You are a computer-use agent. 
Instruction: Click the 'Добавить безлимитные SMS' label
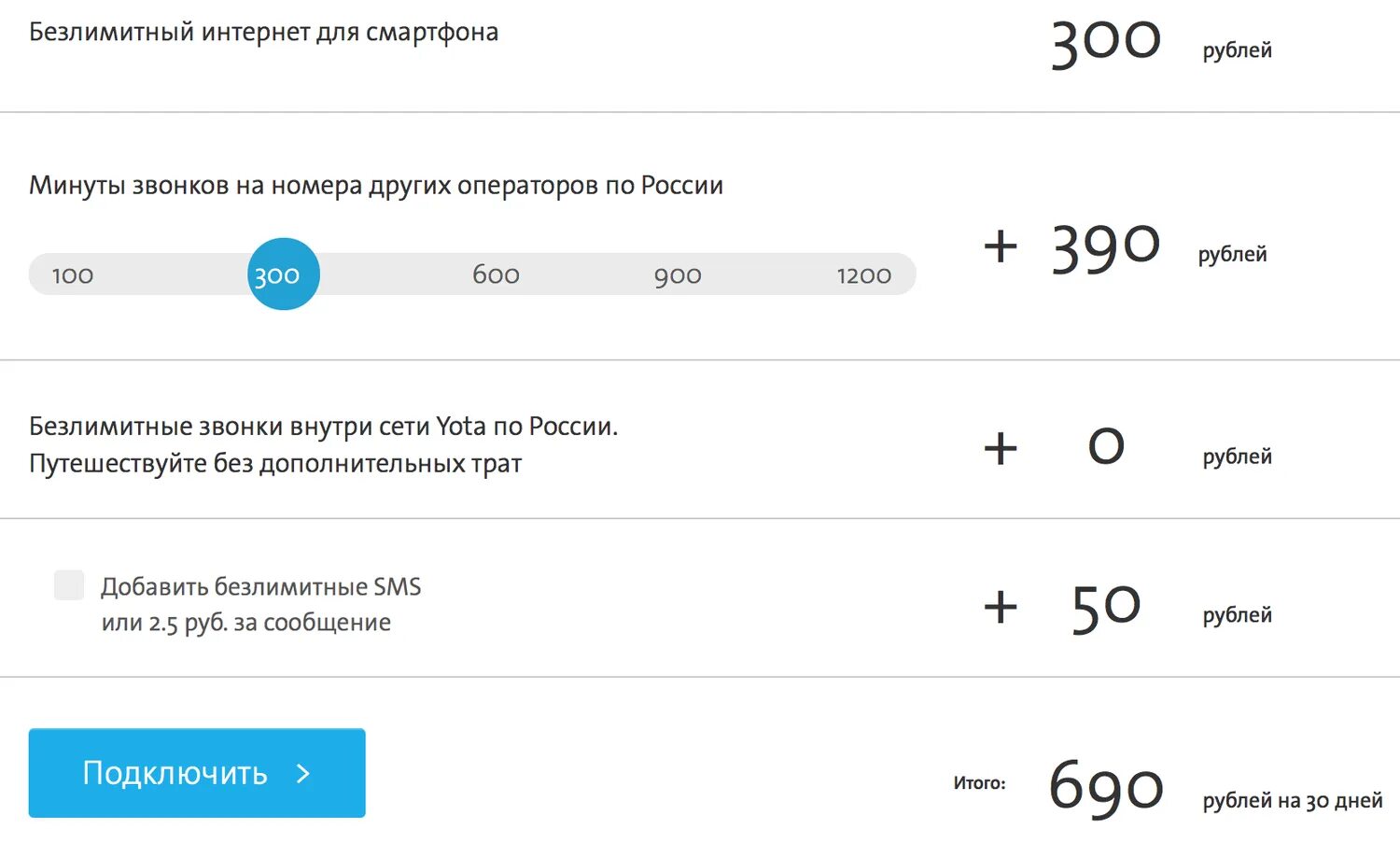(x=261, y=587)
